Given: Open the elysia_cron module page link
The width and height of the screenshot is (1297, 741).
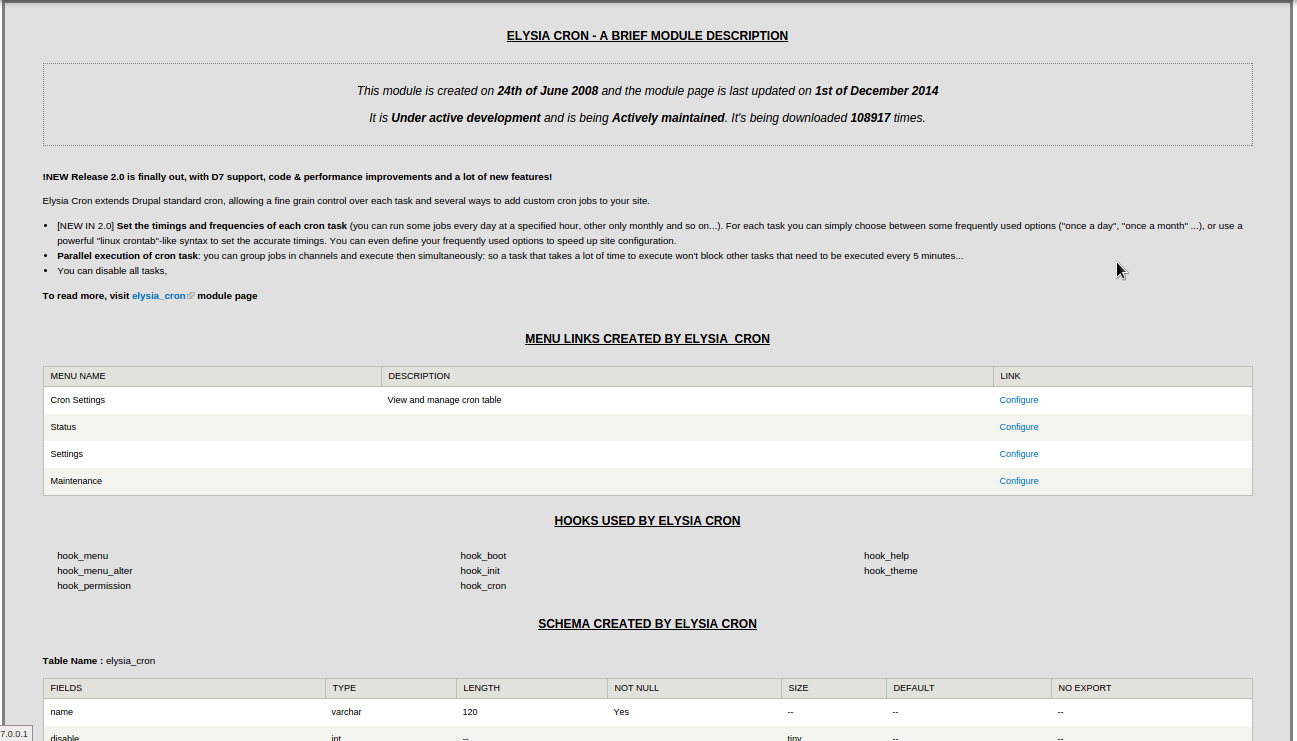Looking at the screenshot, I should 159,296.
